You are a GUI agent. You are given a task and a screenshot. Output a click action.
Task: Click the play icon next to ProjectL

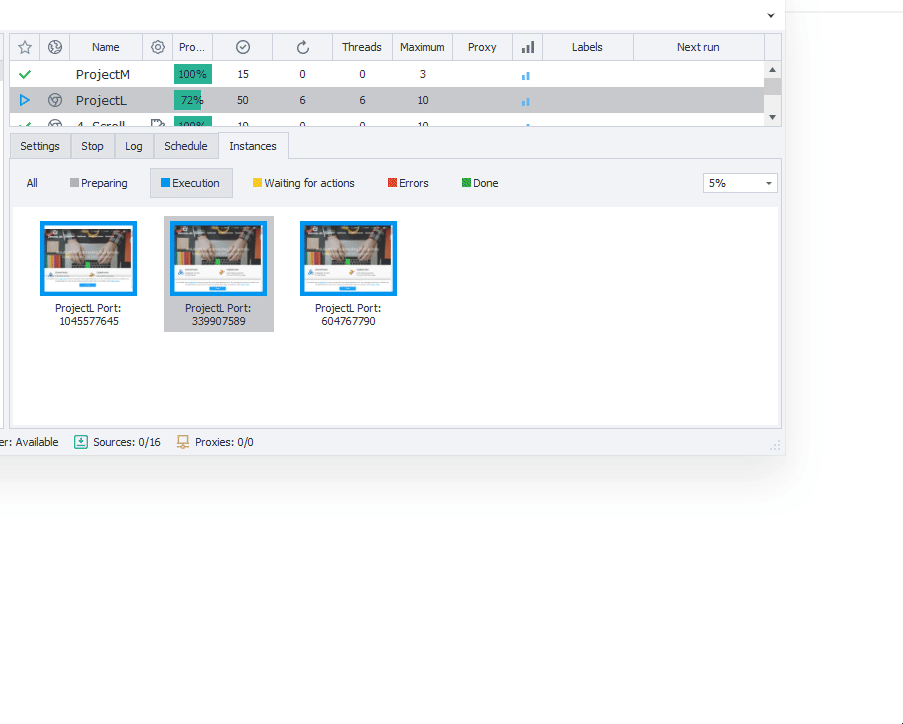(24, 99)
